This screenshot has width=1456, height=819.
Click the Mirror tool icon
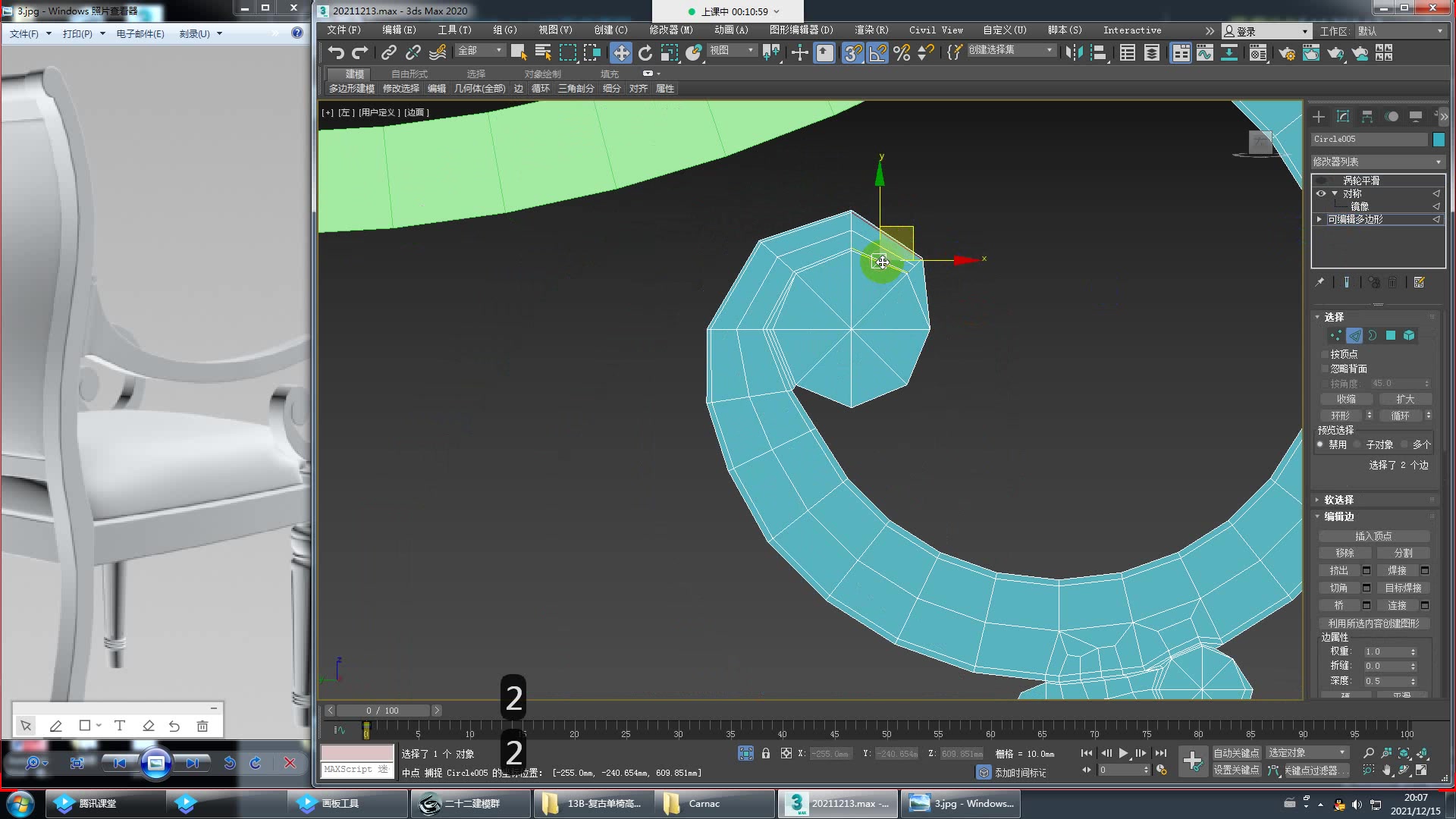click(x=1074, y=52)
